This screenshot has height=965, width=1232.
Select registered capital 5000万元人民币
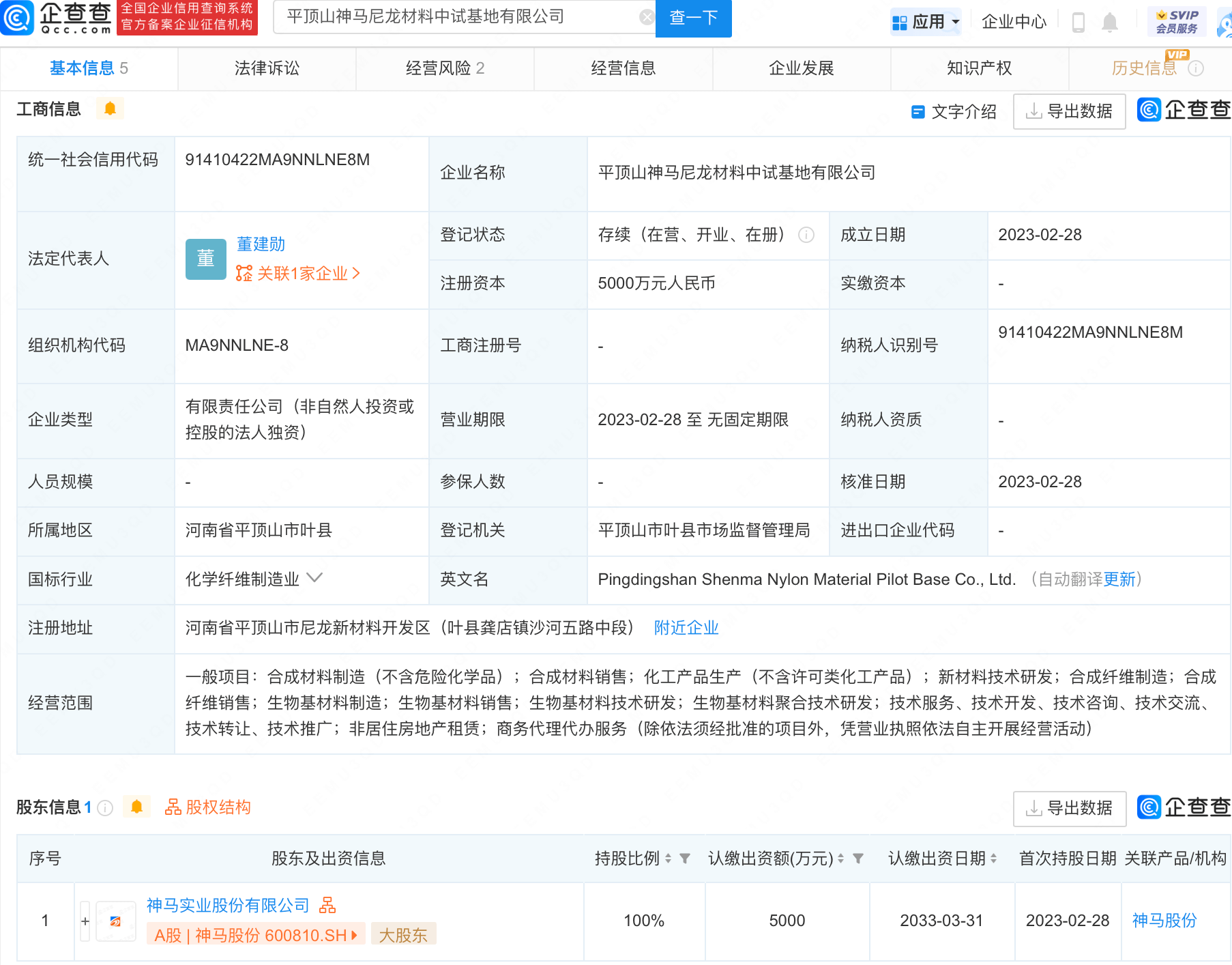656,283
